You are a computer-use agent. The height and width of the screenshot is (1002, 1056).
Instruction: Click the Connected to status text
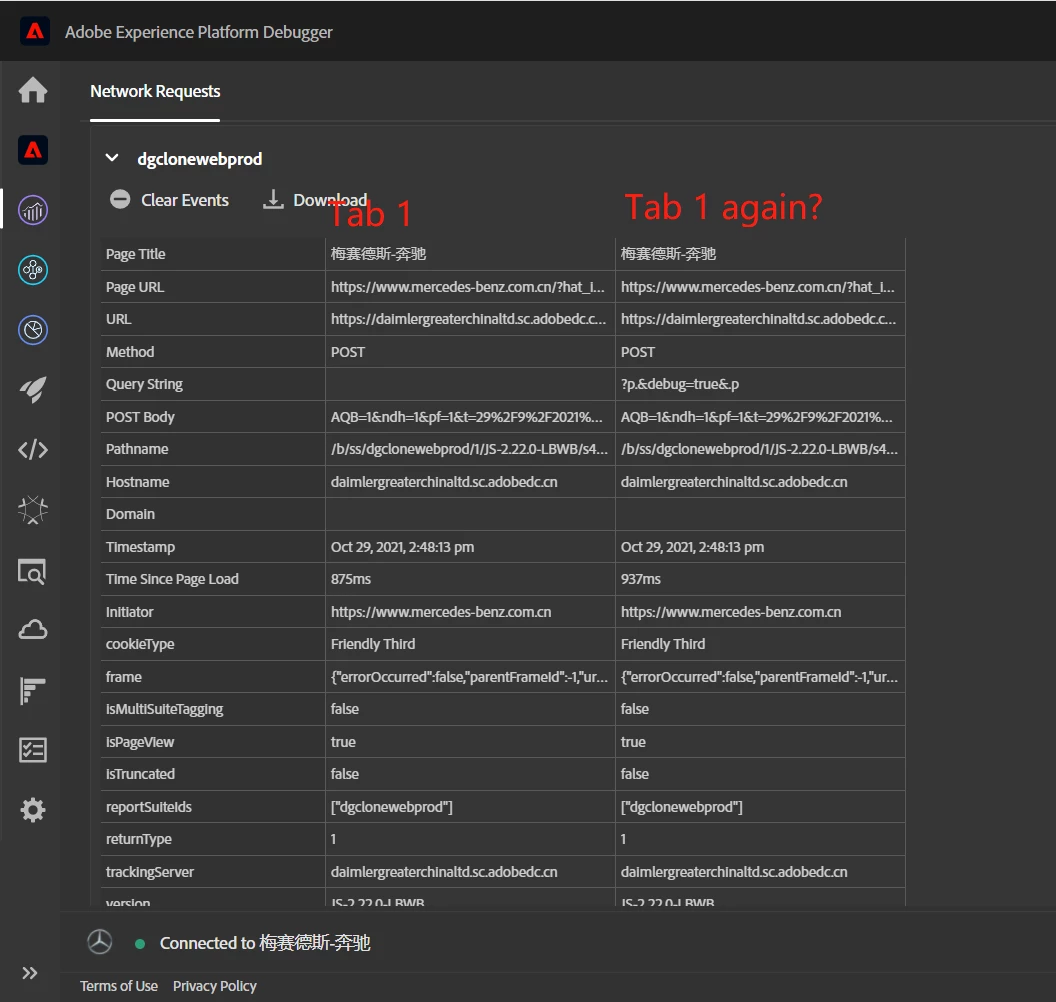coord(265,943)
